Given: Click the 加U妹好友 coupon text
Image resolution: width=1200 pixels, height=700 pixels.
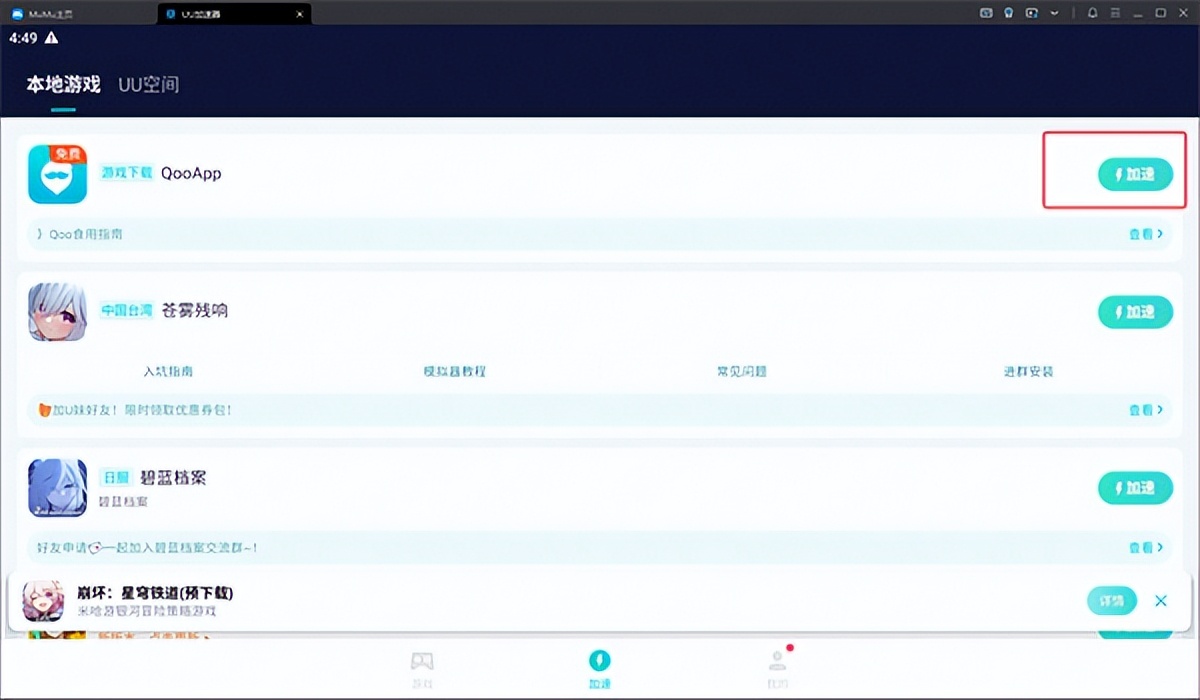Looking at the screenshot, I should coord(142,410).
